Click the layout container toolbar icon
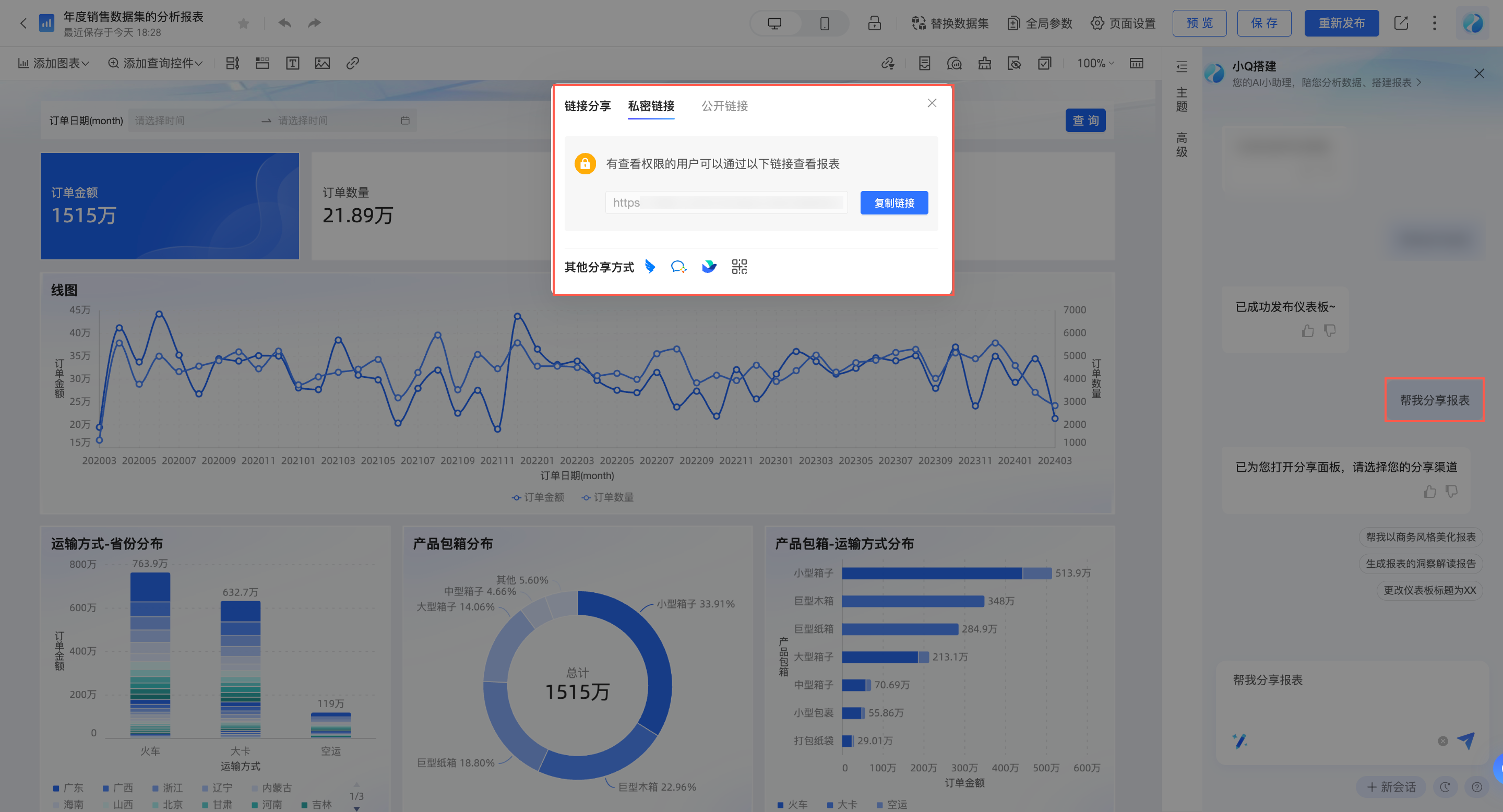The height and width of the screenshot is (812, 1503). 233,63
